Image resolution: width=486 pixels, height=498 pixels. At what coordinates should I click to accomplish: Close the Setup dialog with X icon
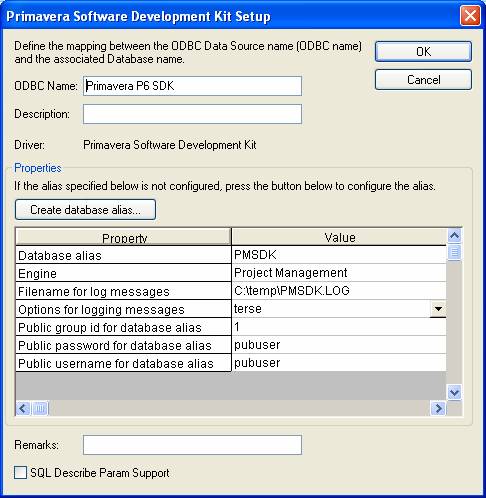pyautogui.click(x=470, y=16)
